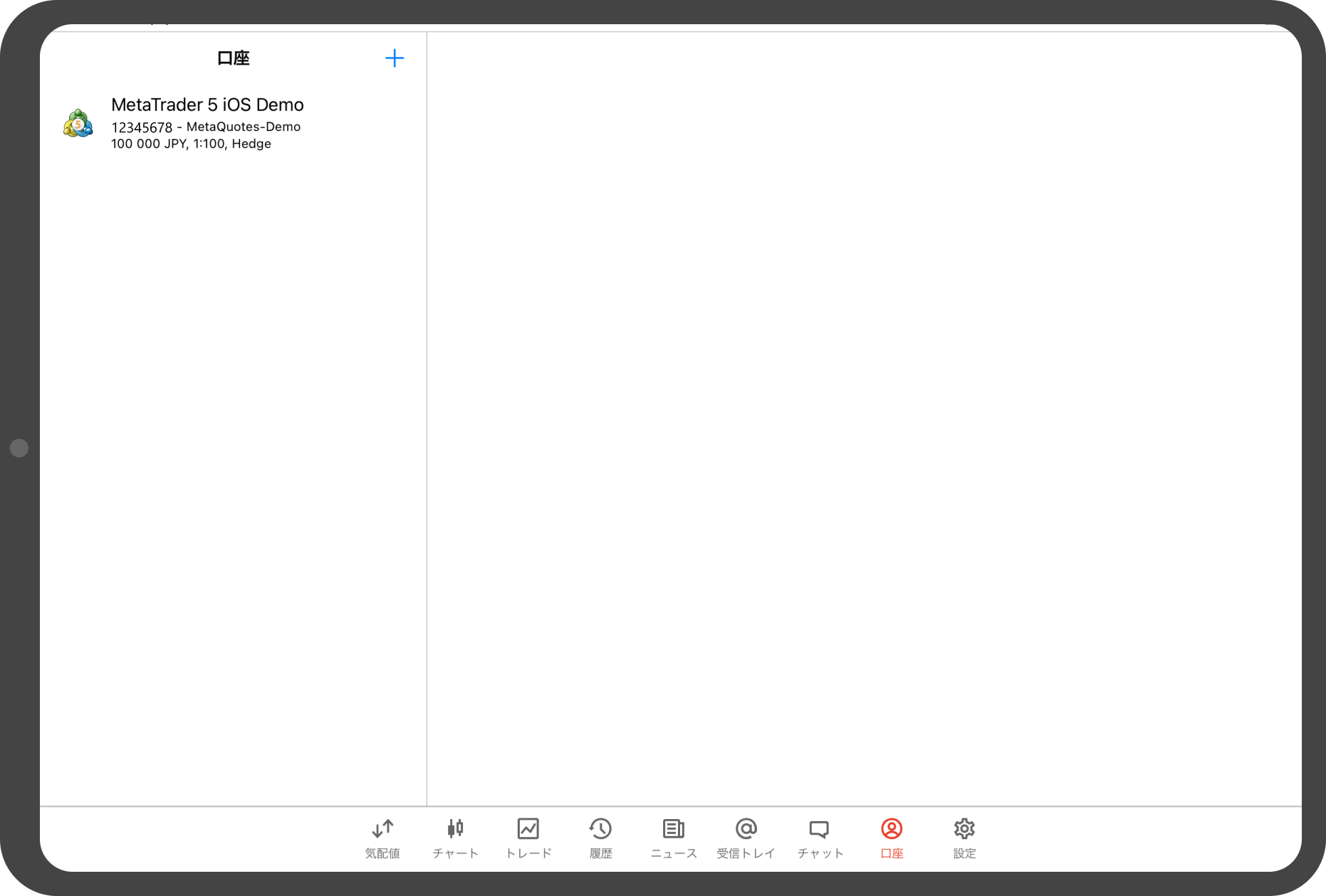Screen dimensions: 1326x896
Task: Open the トレード trade graph icon
Action: click(x=528, y=828)
